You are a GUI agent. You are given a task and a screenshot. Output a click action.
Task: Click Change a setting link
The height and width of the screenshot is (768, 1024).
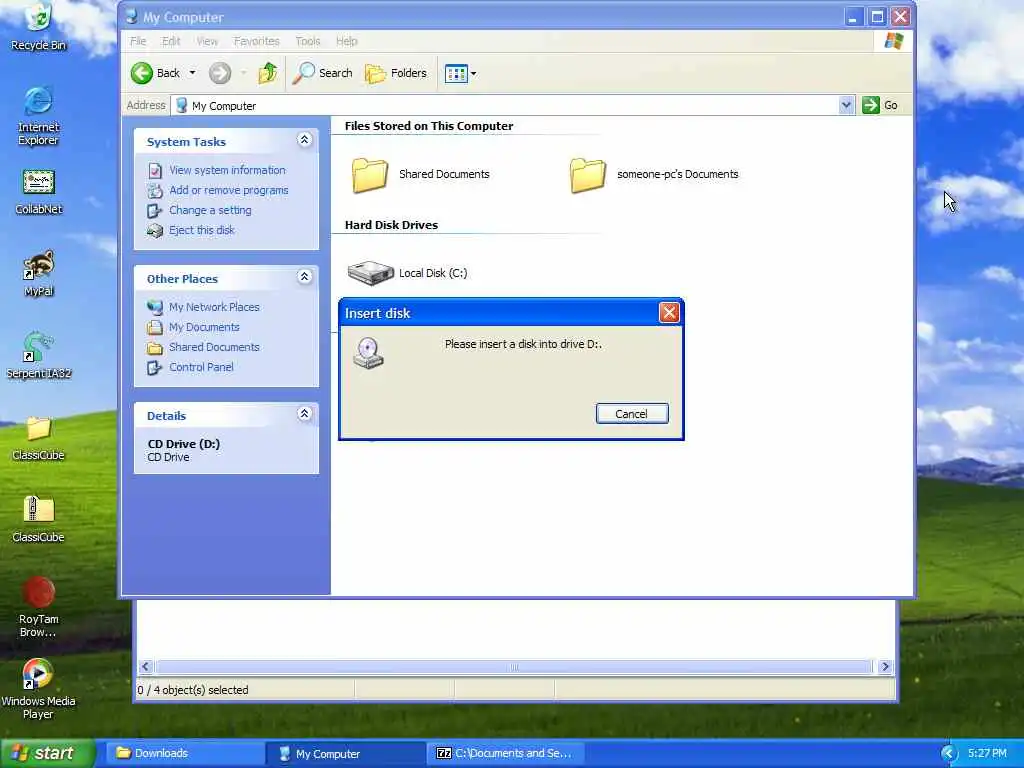[210, 210]
